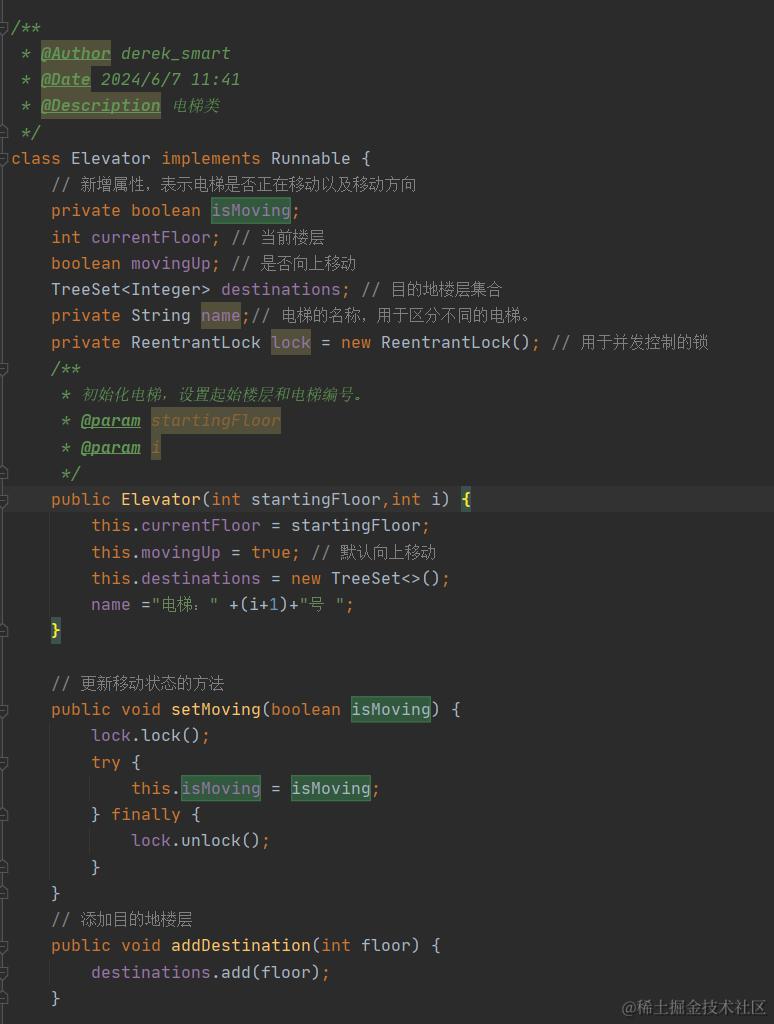Click the destinations.add(floor) call
Screen dimensions: 774x1024
click(206, 972)
